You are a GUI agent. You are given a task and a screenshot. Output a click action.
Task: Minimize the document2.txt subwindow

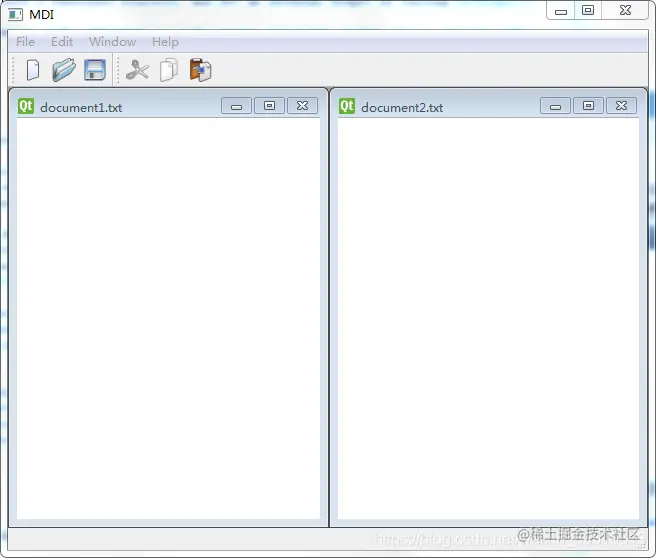tap(555, 106)
